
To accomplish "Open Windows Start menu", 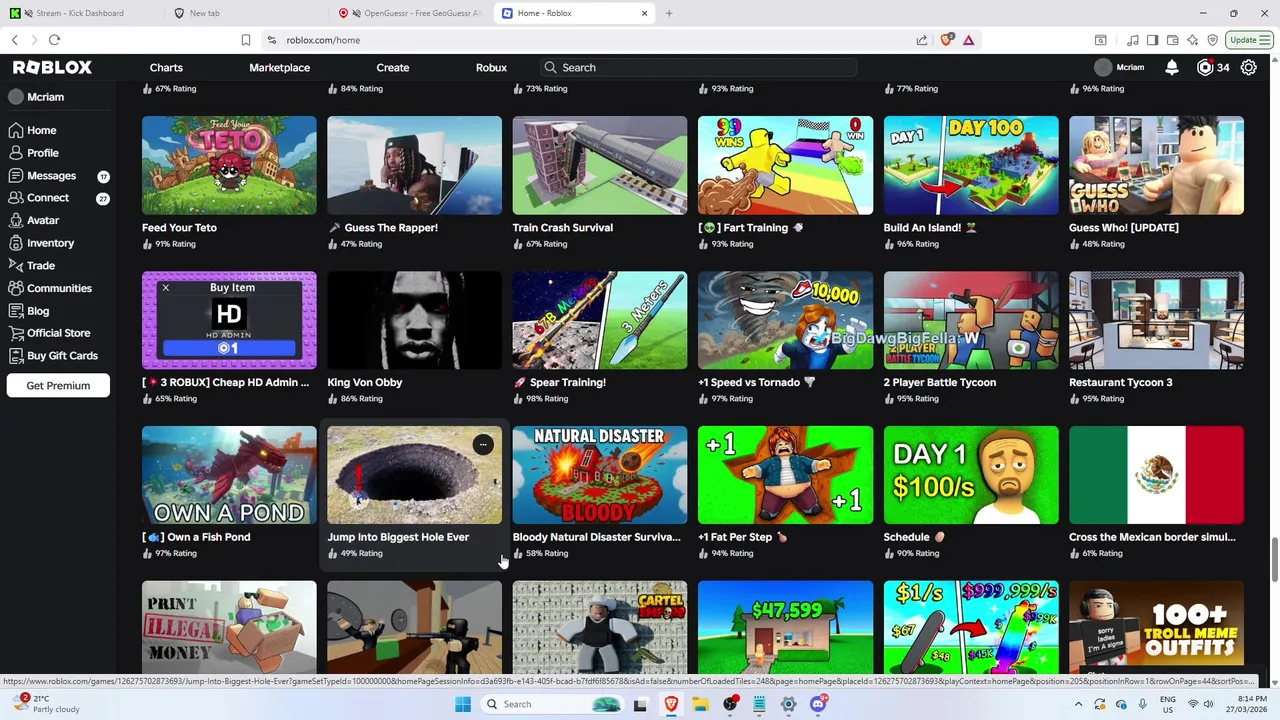I will coord(463,704).
